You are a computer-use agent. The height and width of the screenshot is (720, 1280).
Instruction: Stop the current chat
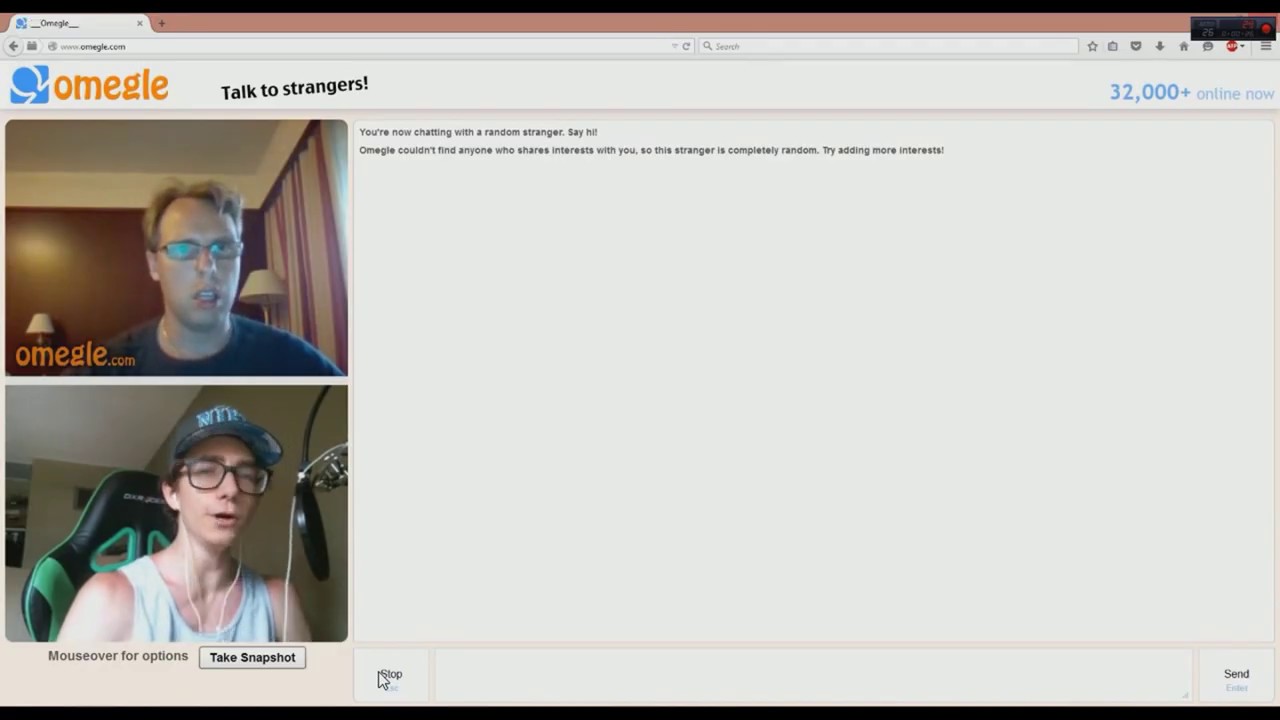click(391, 675)
